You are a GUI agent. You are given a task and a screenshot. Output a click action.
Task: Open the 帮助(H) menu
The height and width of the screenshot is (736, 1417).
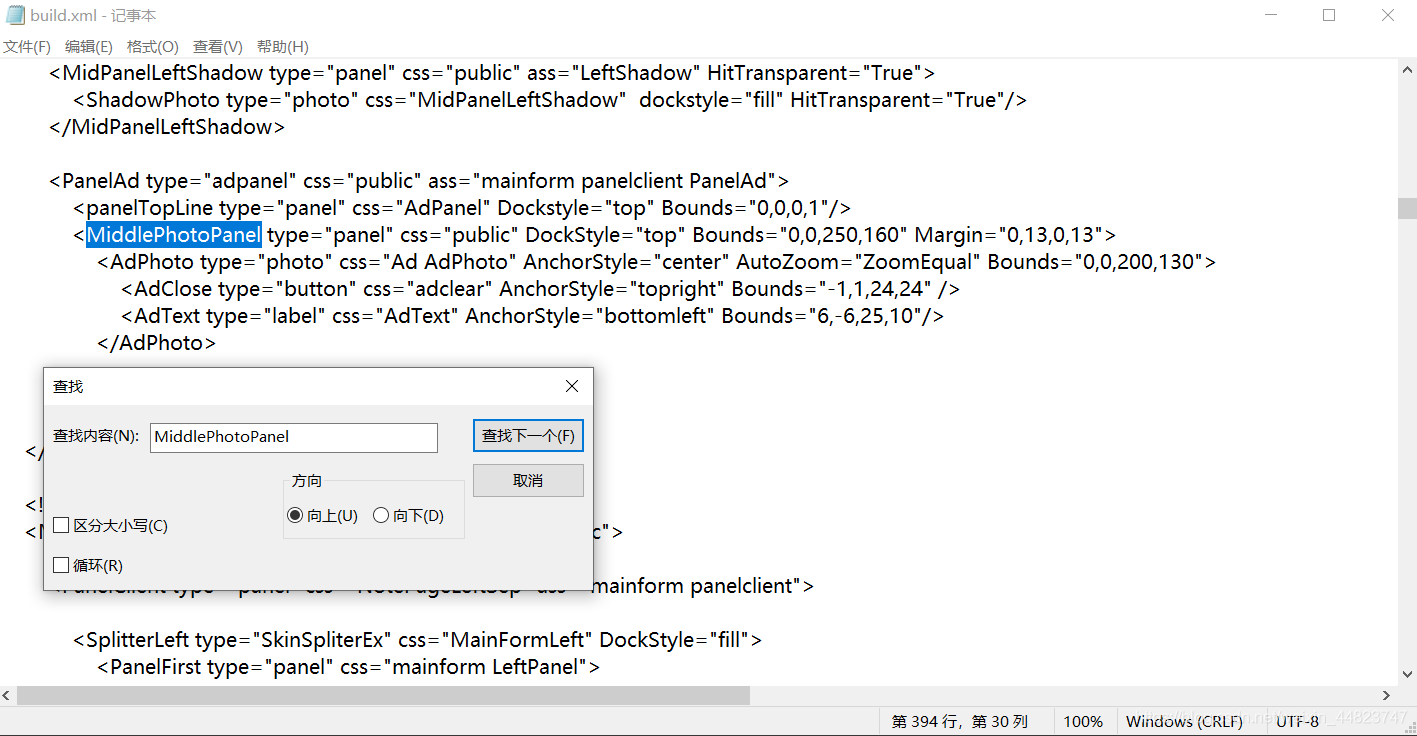click(x=283, y=47)
